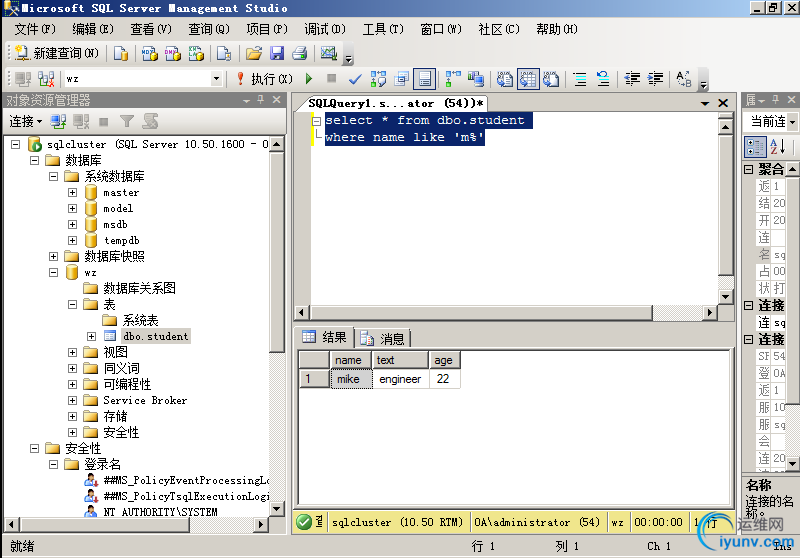Image resolution: width=800 pixels, height=558 pixels.
Task: Display the Estimated Execution Plan
Action: coord(379,79)
